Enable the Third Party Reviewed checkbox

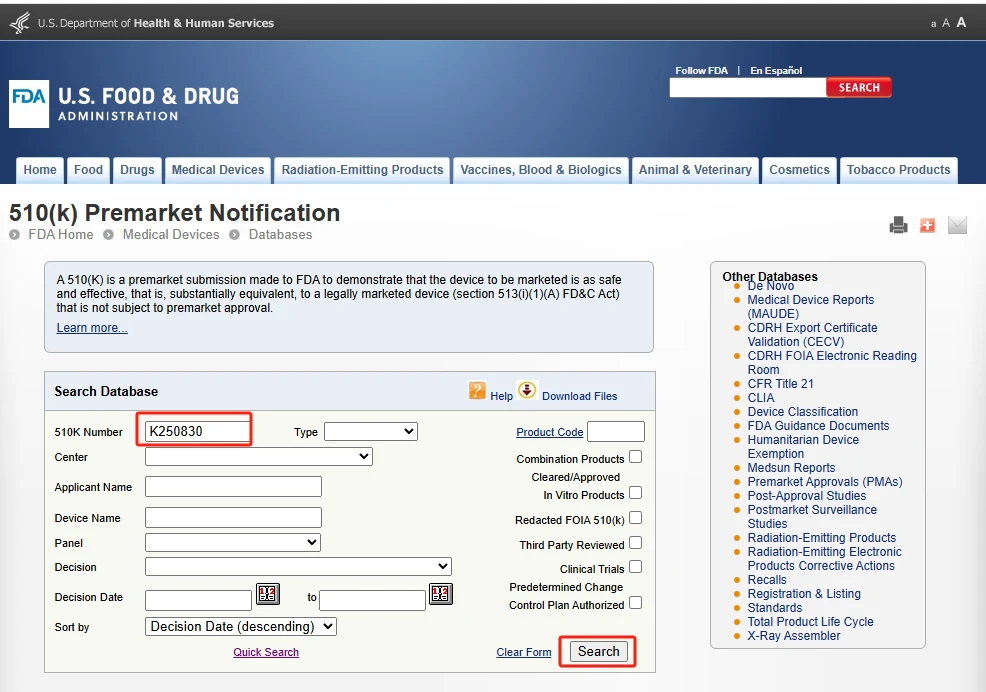[x=636, y=543]
